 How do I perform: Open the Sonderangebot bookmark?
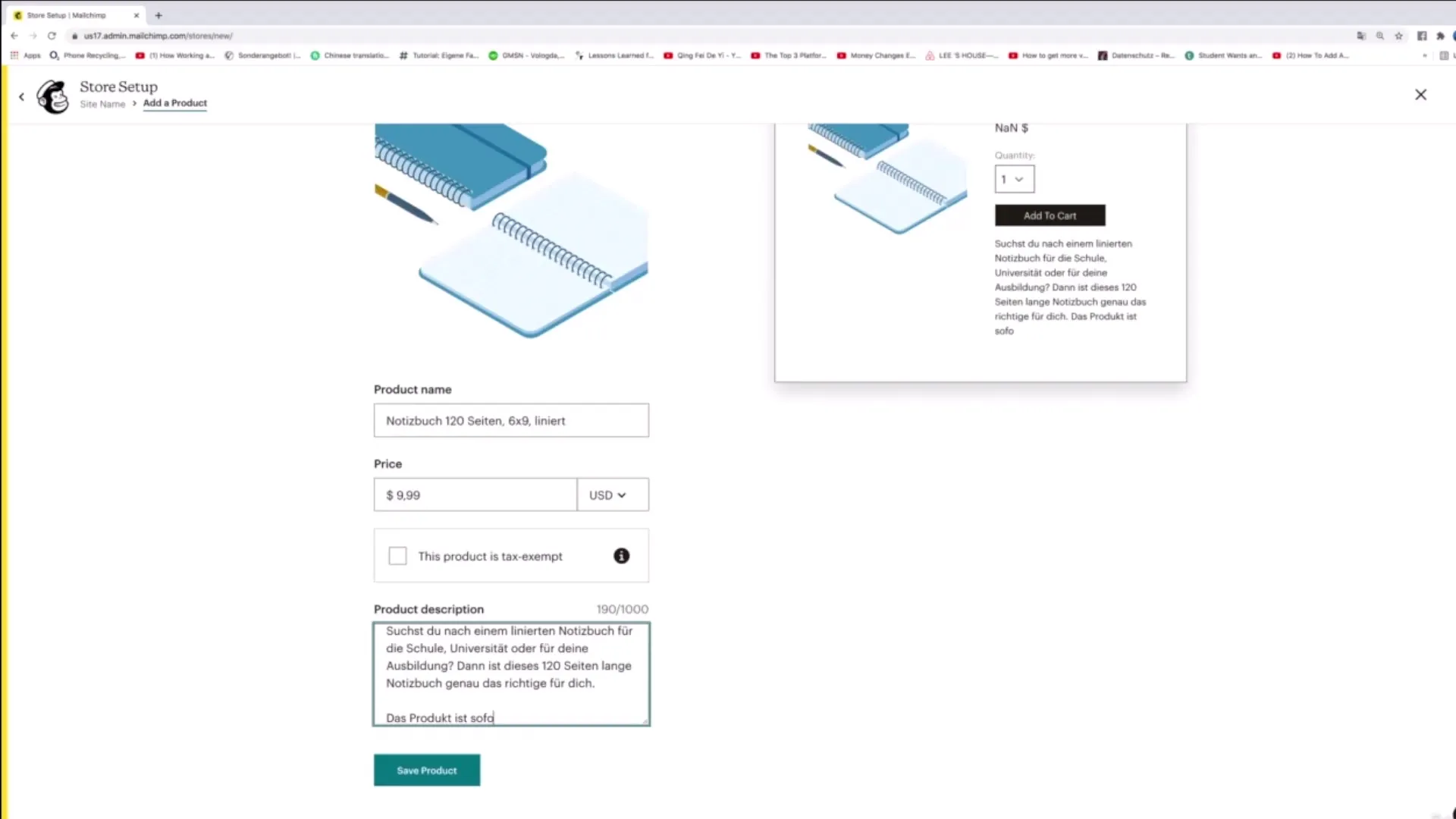pos(262,55)
